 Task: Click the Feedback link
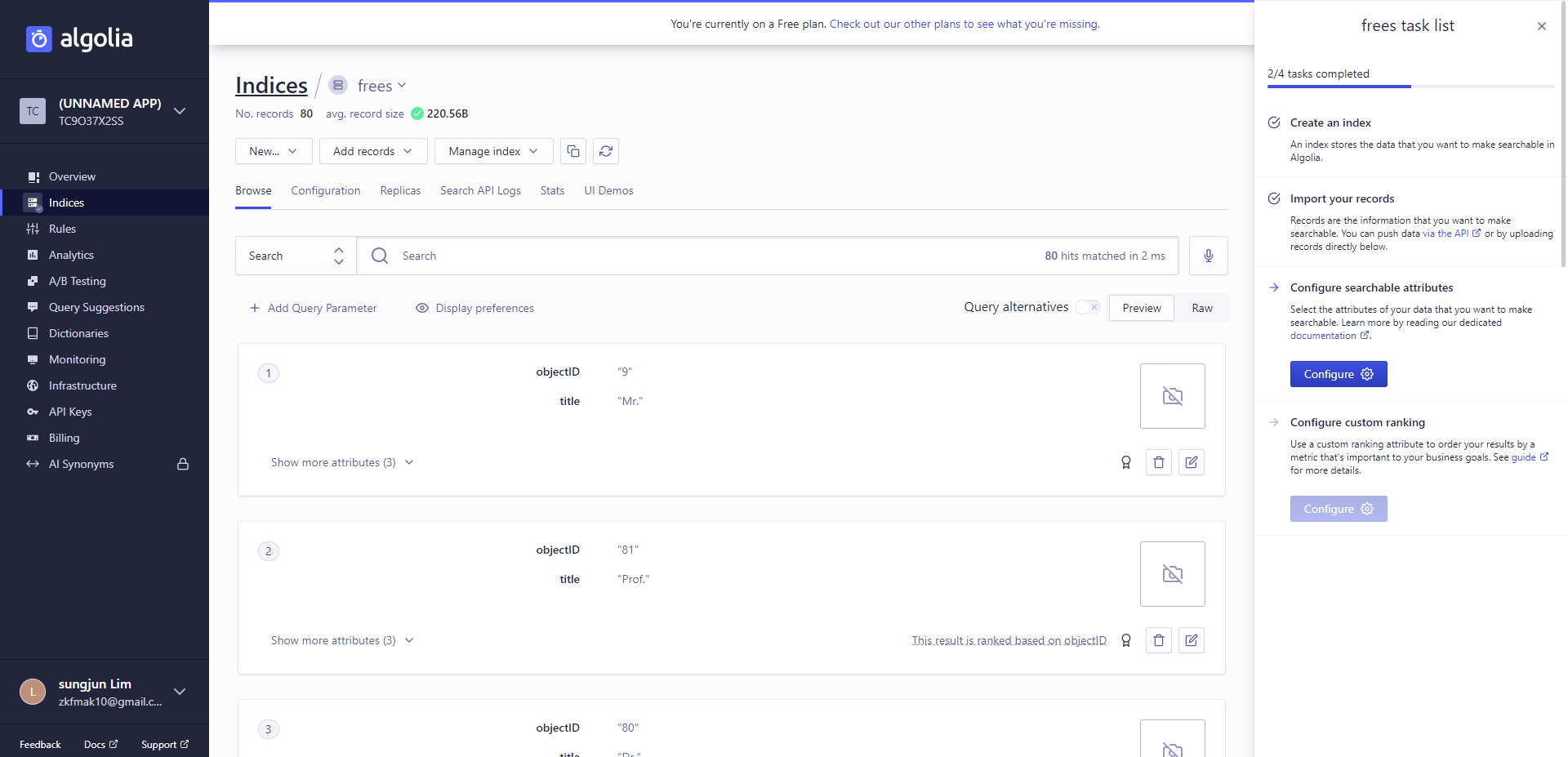[40, 745]
